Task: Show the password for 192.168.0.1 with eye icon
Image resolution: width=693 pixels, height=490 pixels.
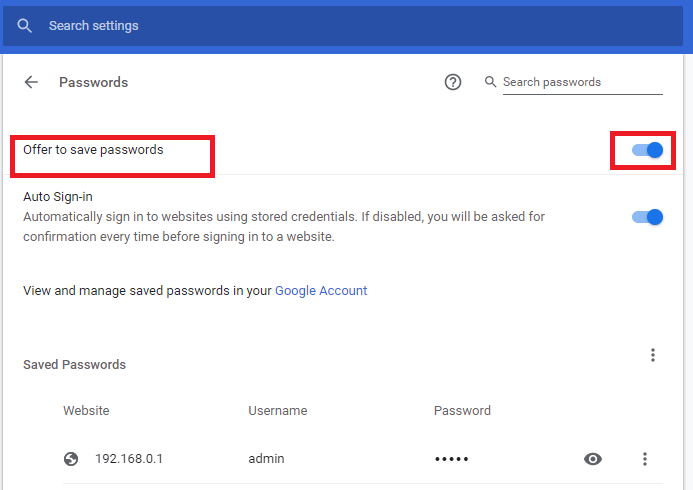Action: pyautogui.click(x=593, y=459)
